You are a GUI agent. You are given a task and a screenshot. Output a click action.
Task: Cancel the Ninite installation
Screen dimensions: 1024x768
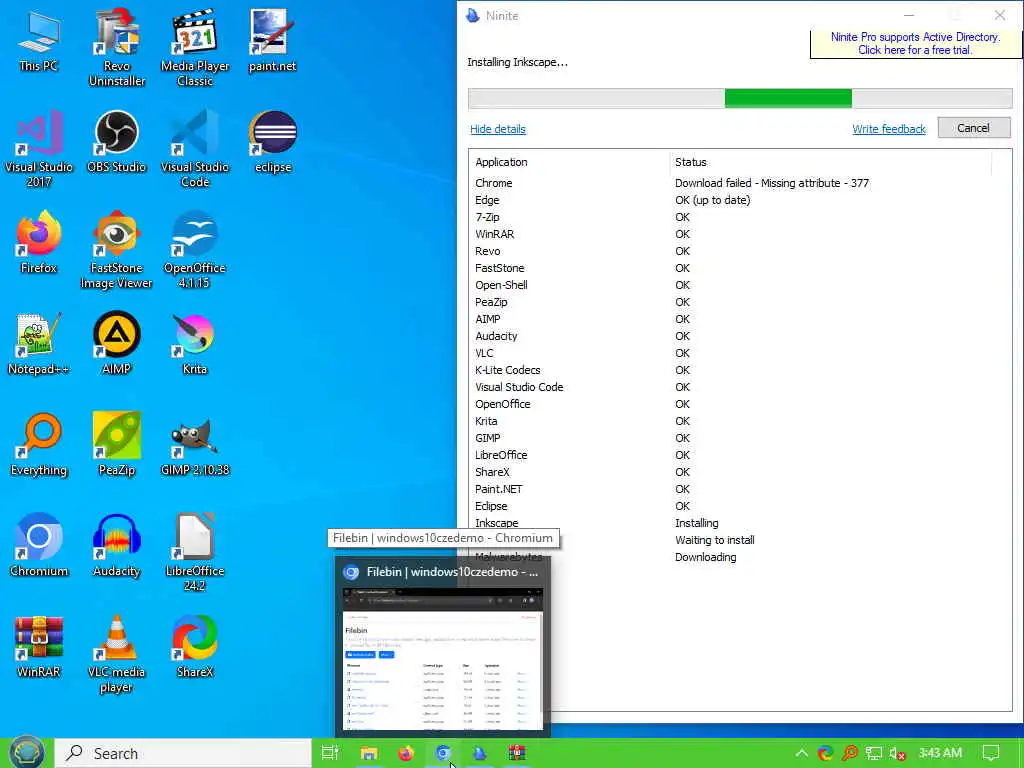(974, 128)
